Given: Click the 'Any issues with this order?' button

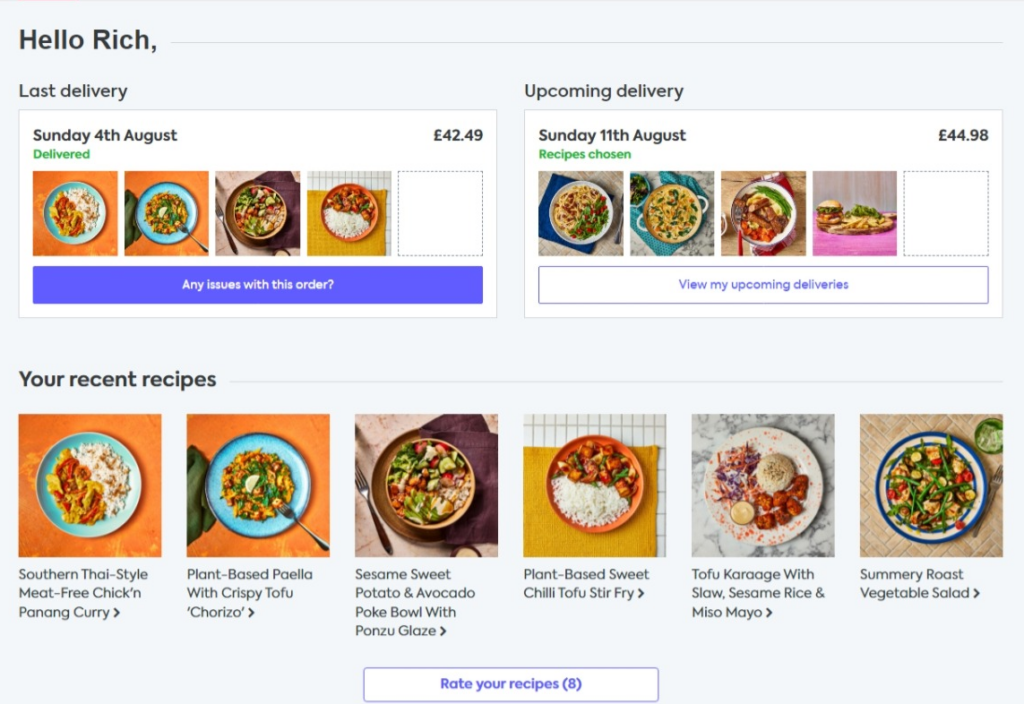Looking at the screenshot, I should (258, 285).
